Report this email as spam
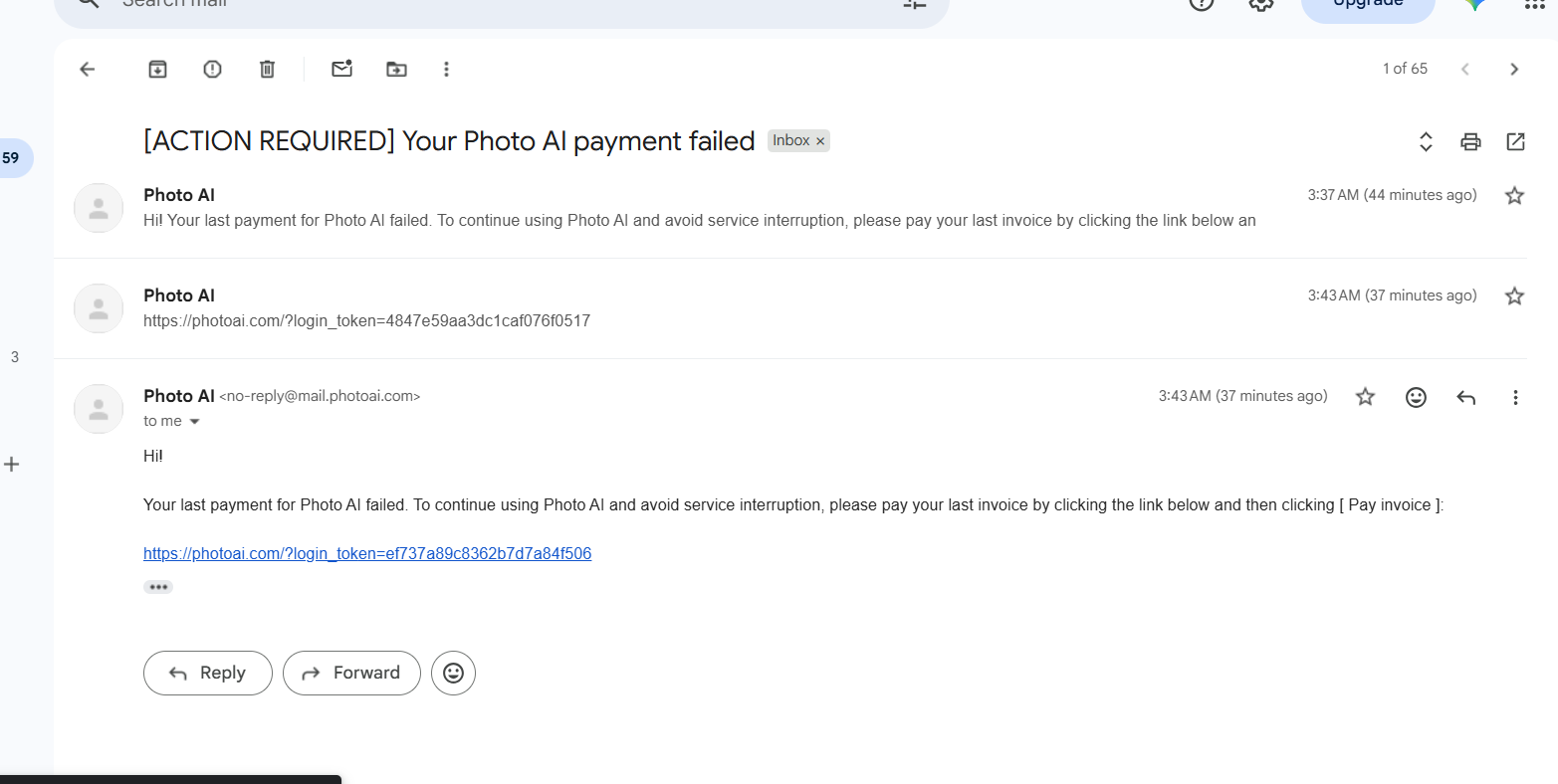1558x784 pixels. (x=212, y=69)
